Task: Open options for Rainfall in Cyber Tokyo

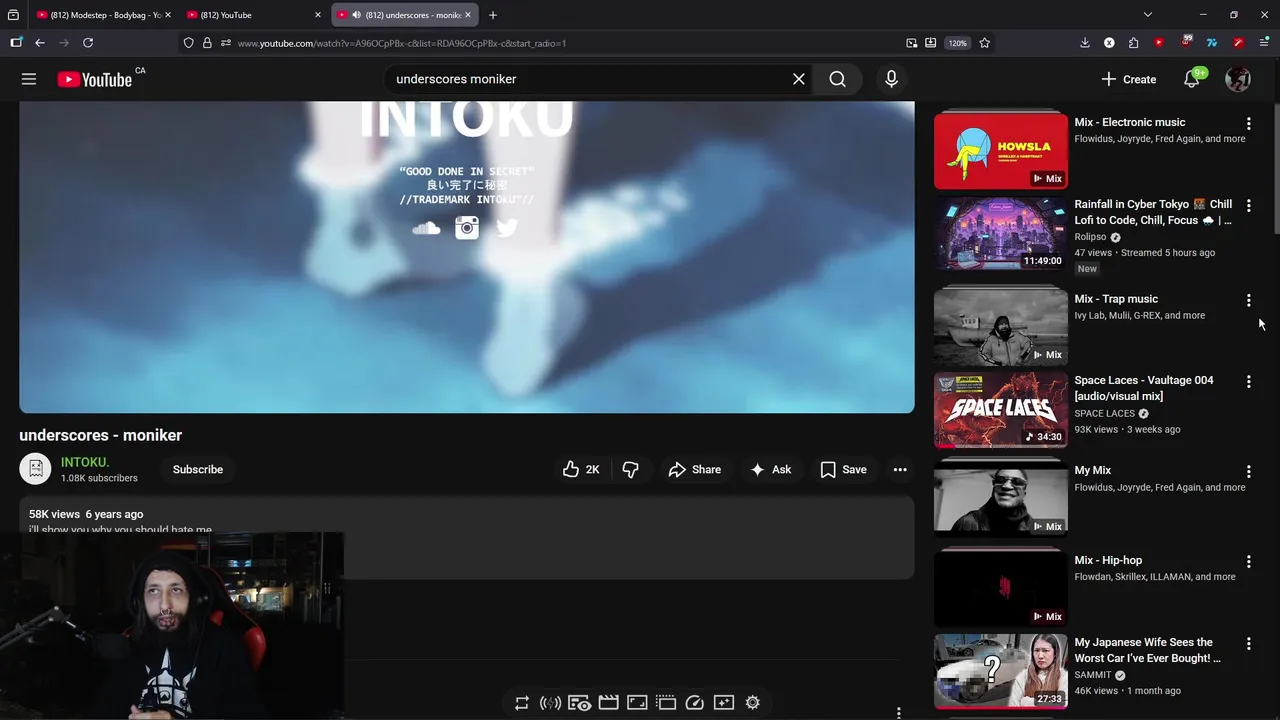Action: [1248, 206]
